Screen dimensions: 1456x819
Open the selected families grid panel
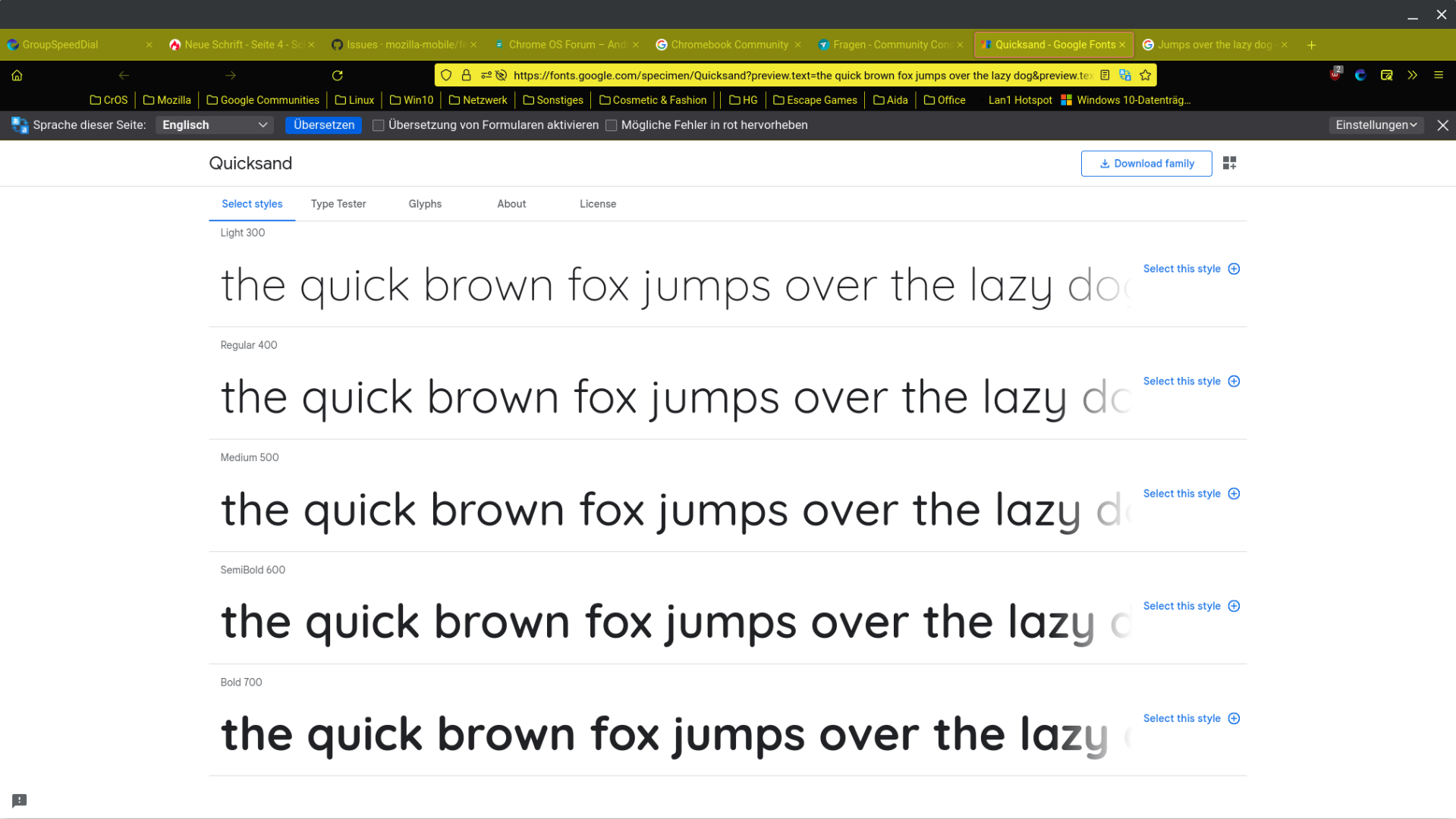1230,163
